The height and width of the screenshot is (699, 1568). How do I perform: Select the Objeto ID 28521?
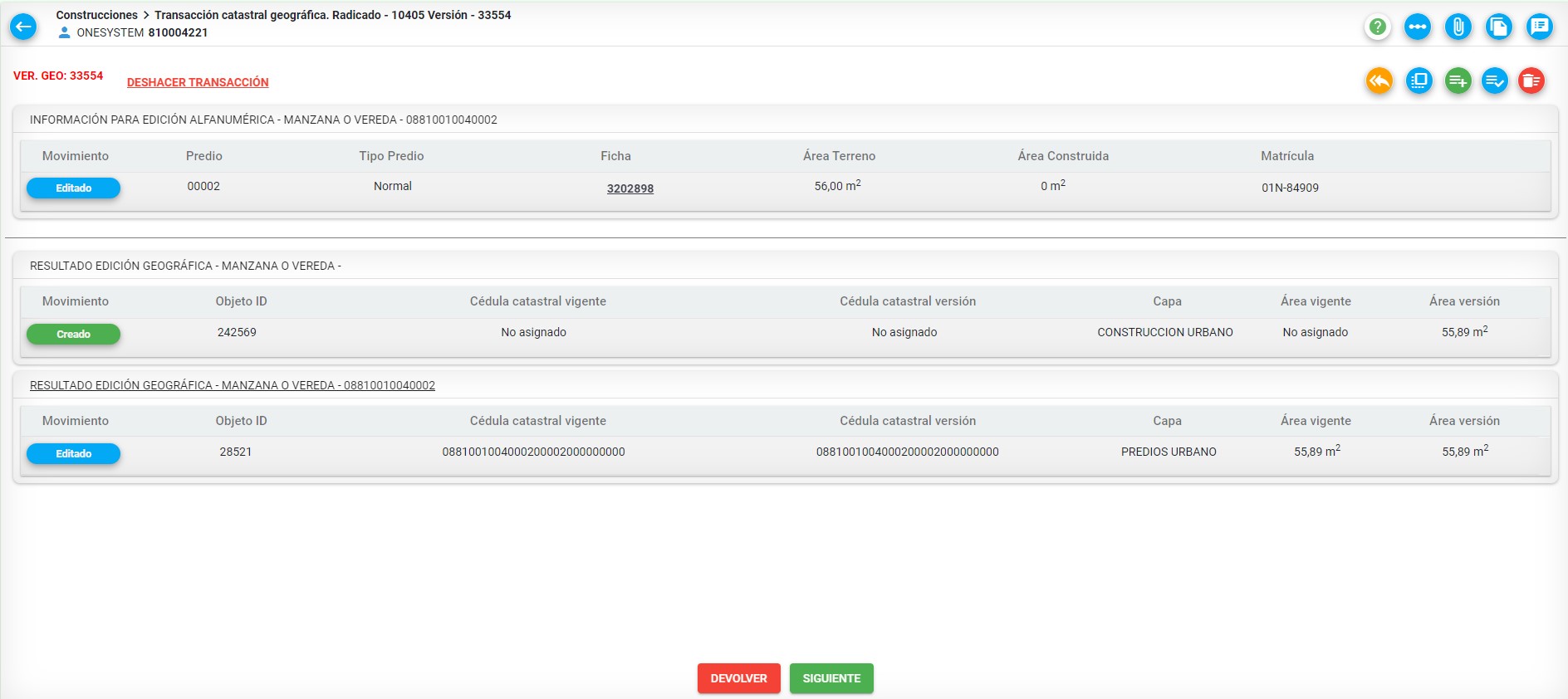(x=236, y=452)
